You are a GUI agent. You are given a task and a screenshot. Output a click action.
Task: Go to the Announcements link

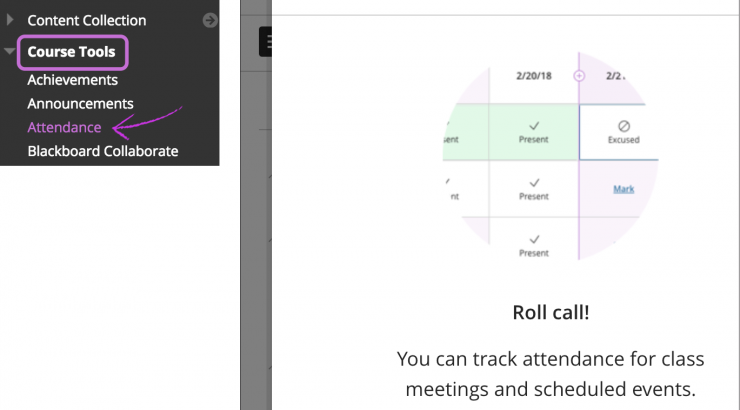[80, 104]
